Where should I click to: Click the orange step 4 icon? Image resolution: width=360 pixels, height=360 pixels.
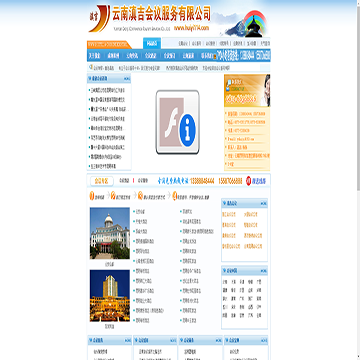click(175, 196)
